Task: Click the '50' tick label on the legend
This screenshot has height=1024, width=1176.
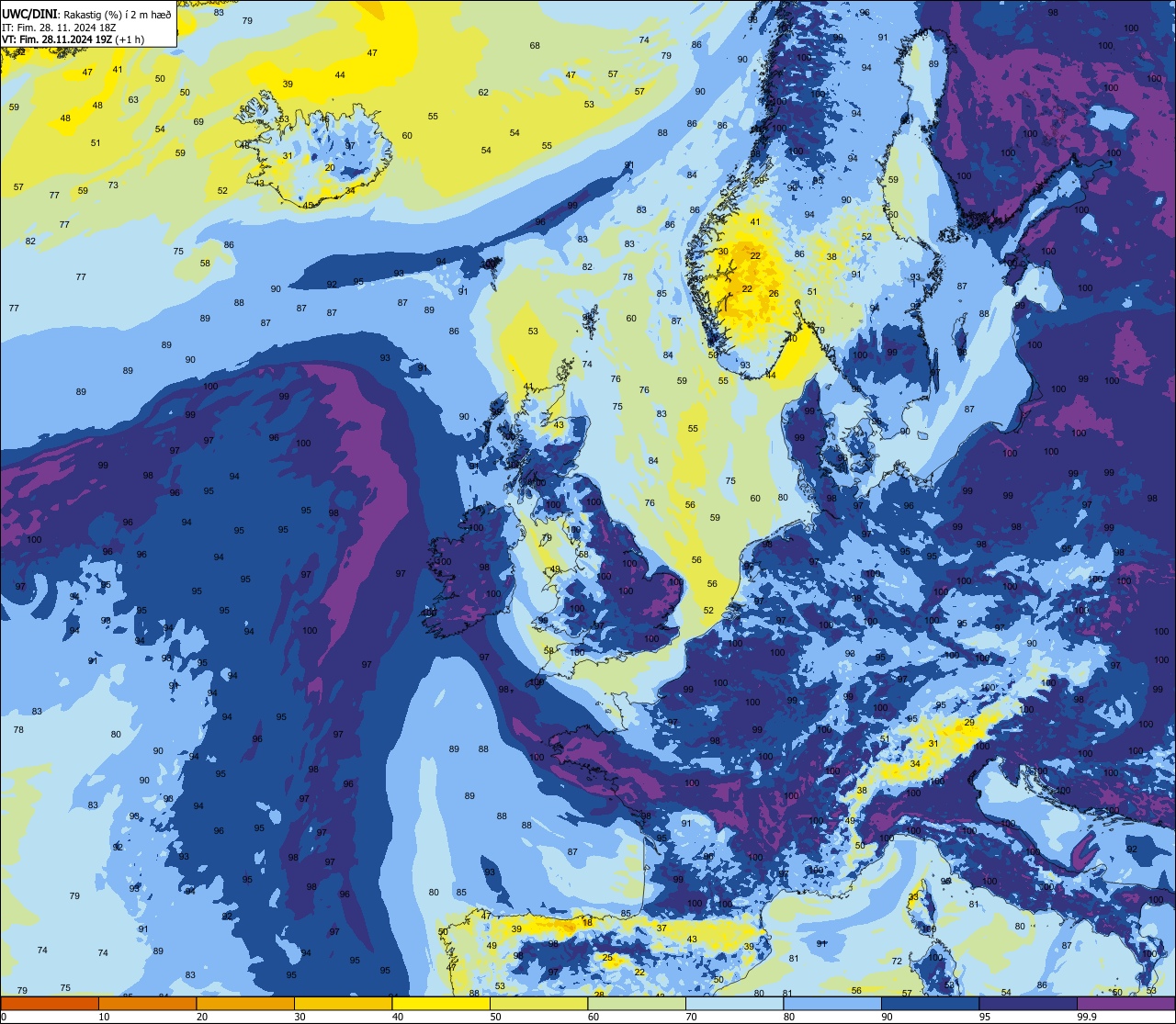Action: tap(495, 1017)
